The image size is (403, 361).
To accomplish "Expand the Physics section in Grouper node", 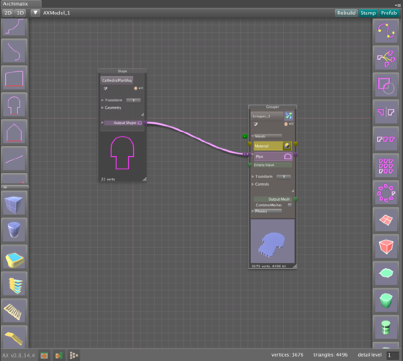I will click(x=253, y=211).
